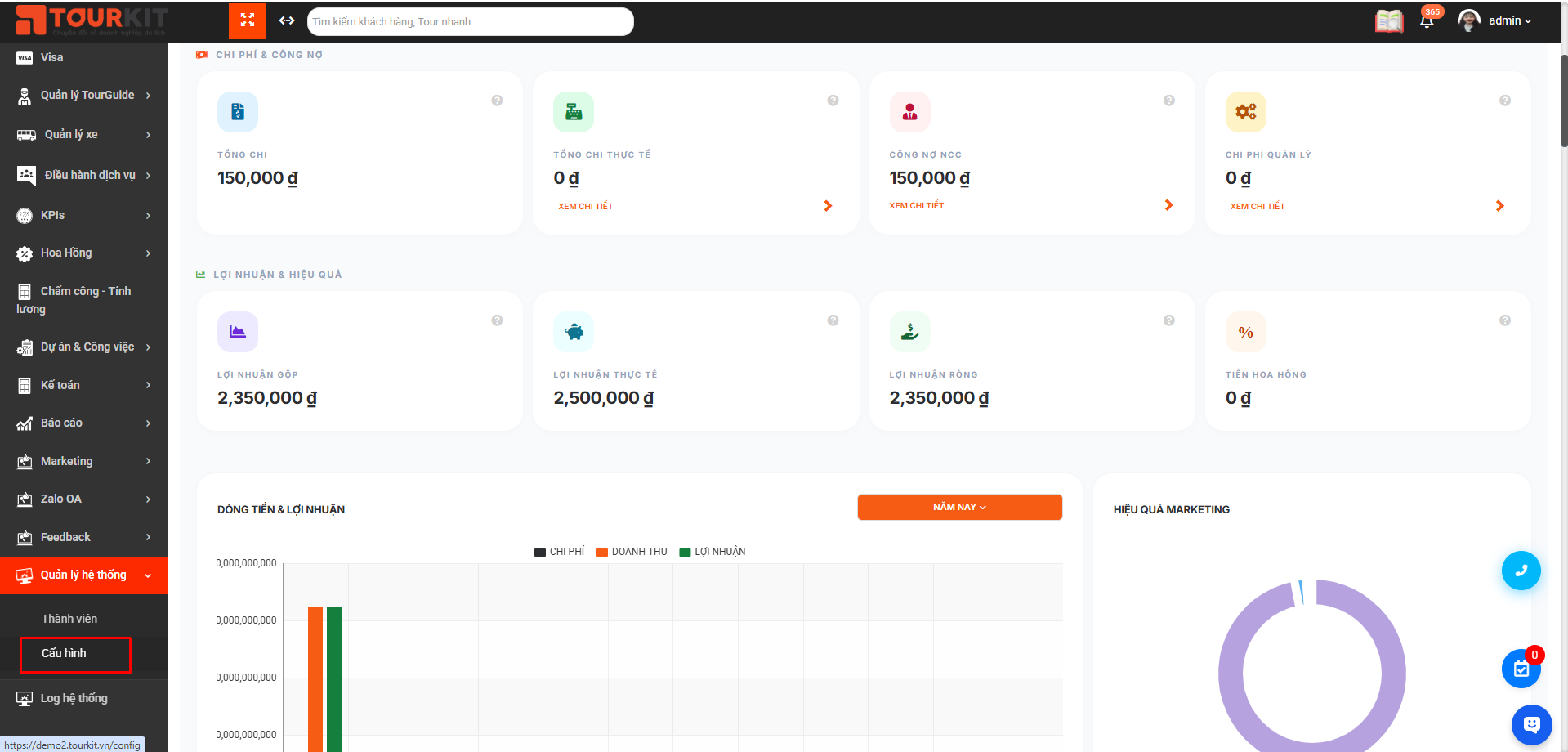This screenshot has width=1568, height=752.
Task: Toggle Lợi Nhuận series in chart legend
Action: click(712, 552)
